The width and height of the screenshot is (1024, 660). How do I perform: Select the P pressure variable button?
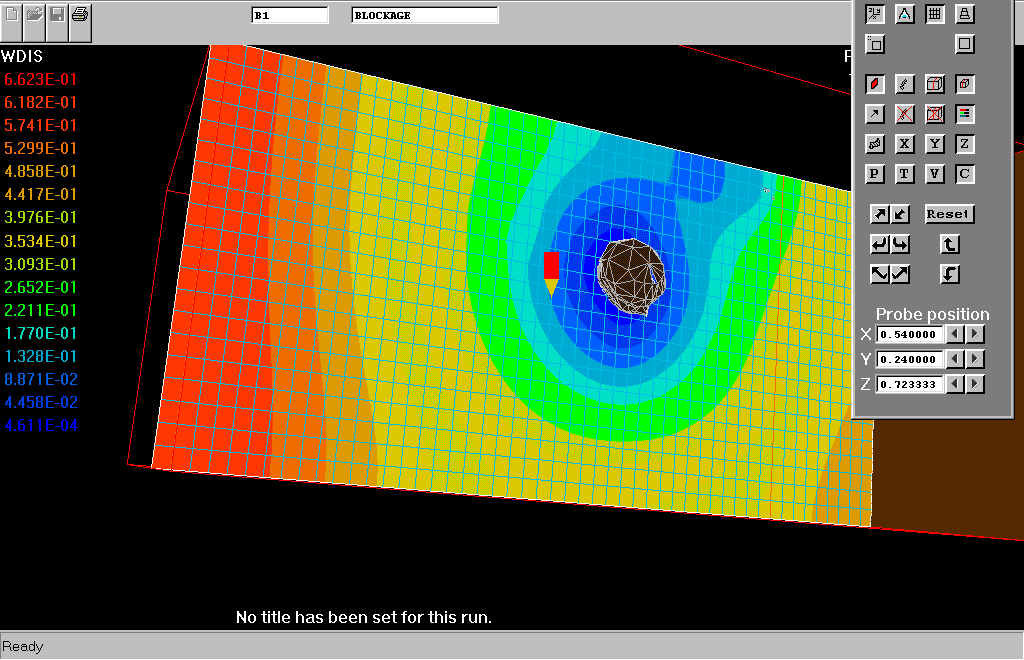(x=875, y=174)
